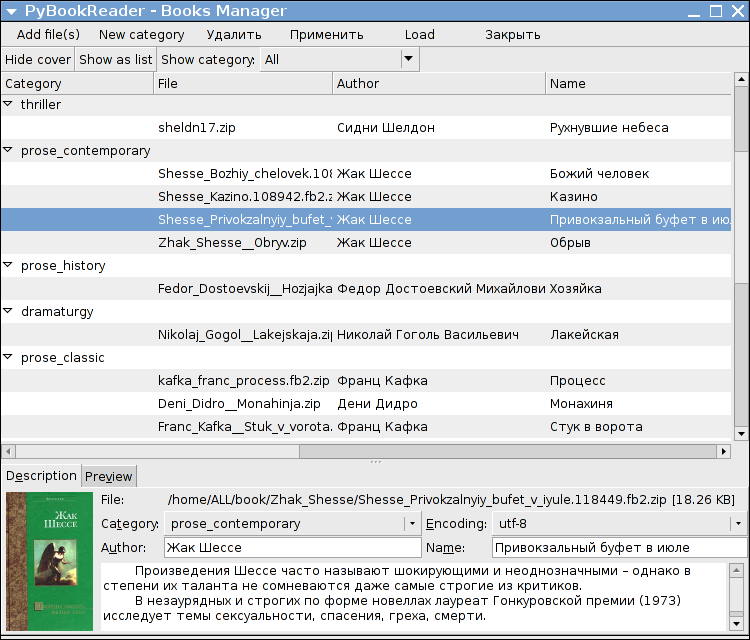Select Zhak_Shesse__Obryv.zip row
750x640 pixels.
(366, 243)
